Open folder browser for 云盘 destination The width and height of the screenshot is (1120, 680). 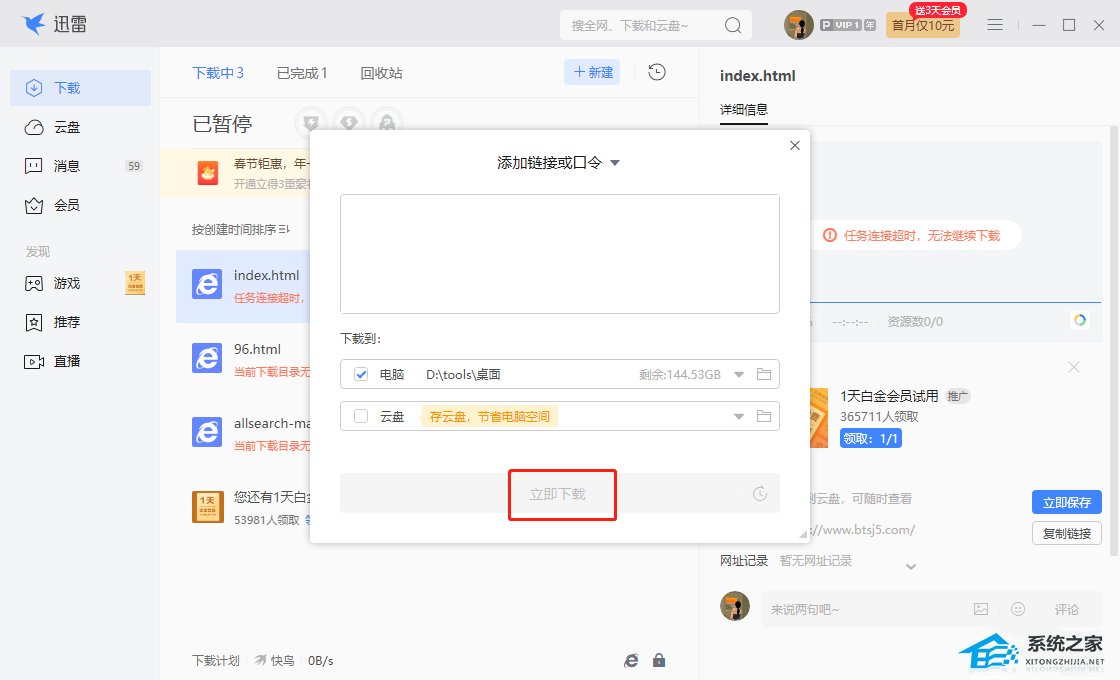764,416
